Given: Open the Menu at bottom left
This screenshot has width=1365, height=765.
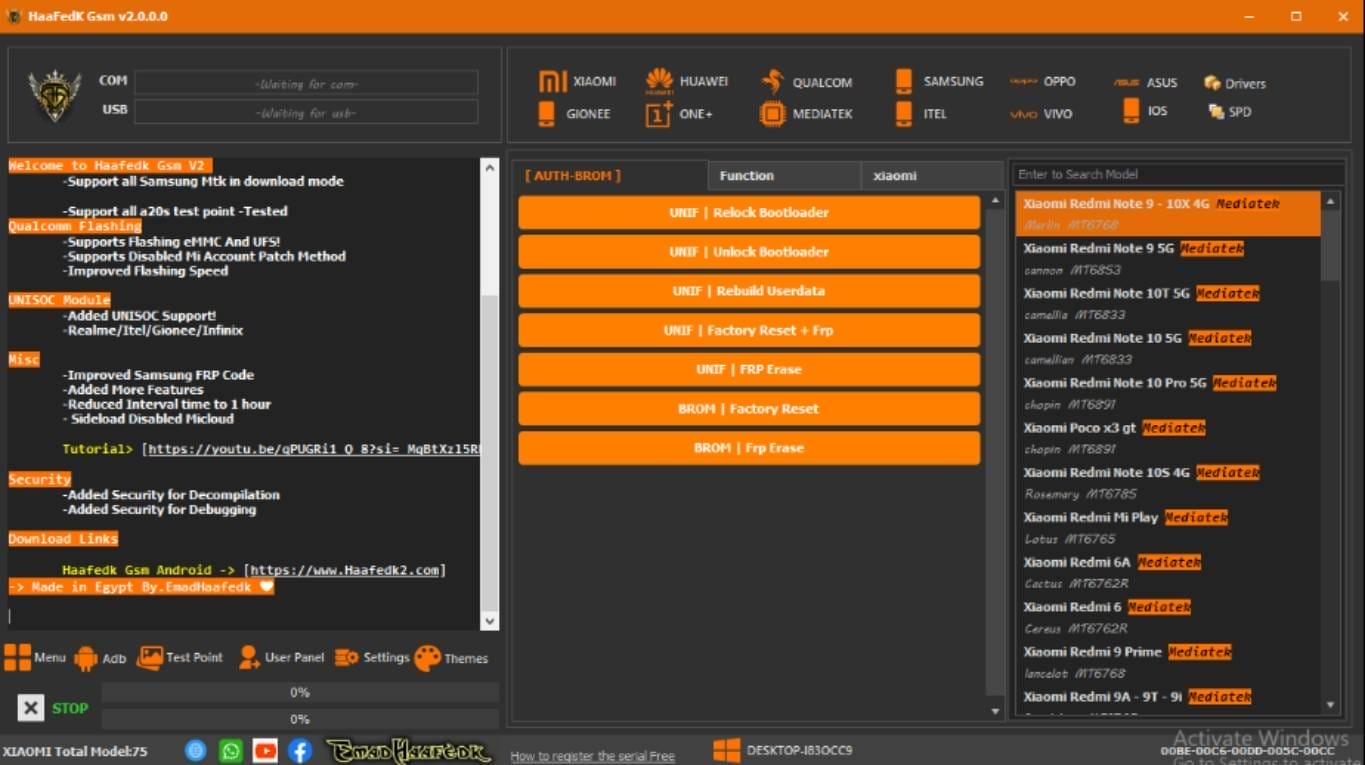Looking at the screenshot, I should [x=38, y=657].
